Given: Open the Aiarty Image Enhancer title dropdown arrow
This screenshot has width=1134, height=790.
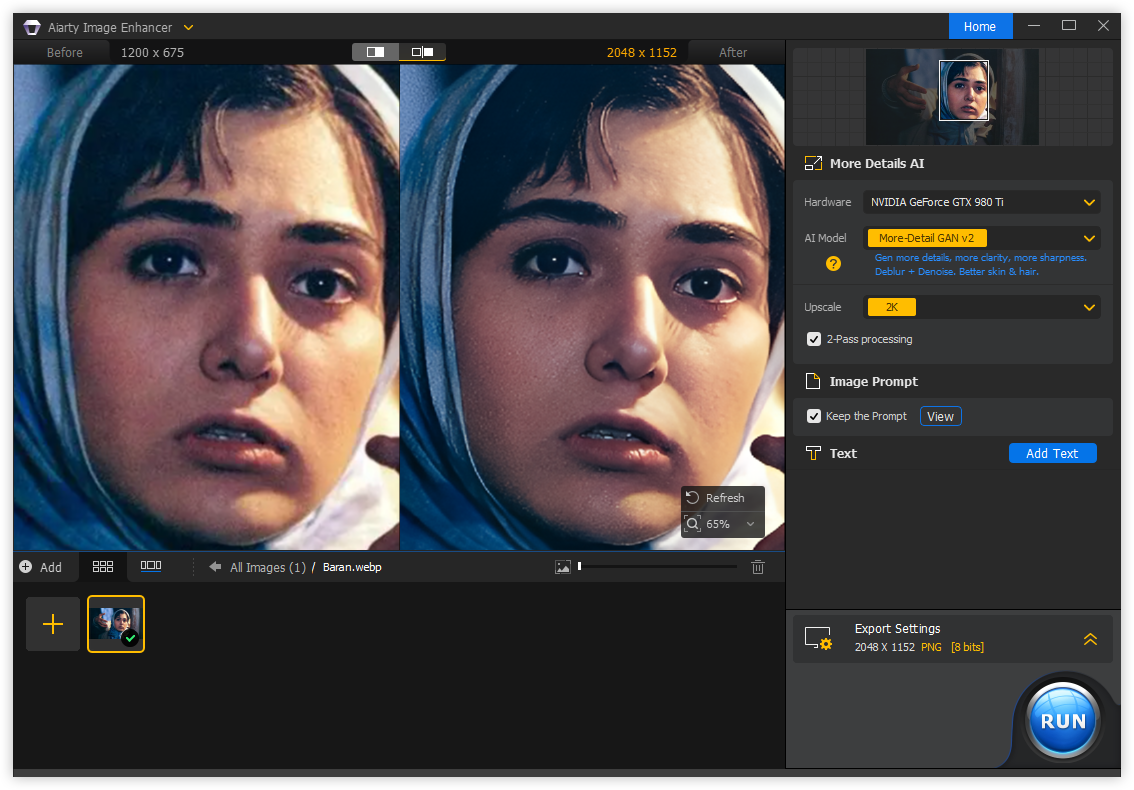Looking at the screenshot, I should (x=189, y=27).
